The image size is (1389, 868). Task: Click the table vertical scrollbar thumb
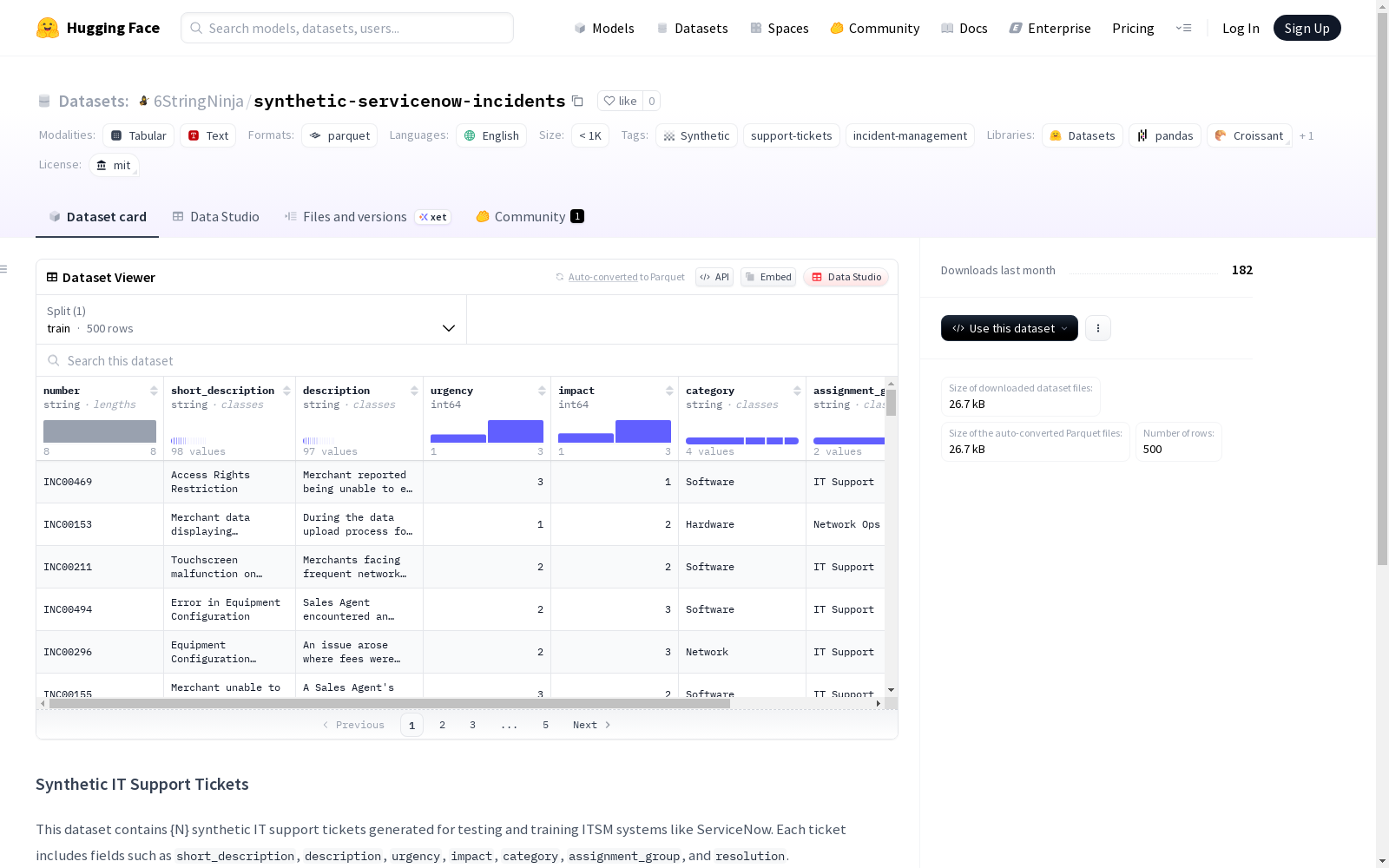891,403
